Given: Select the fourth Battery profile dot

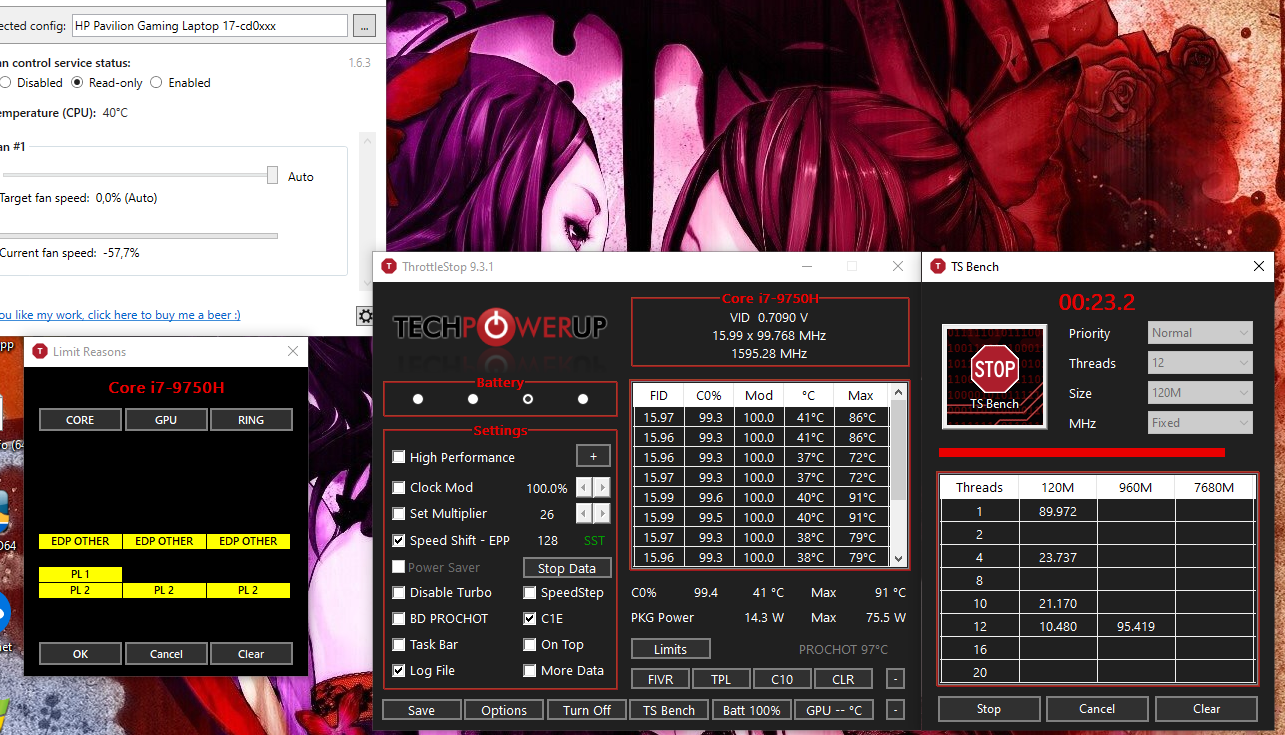Looking at the screenshot, I should (583, 399).
